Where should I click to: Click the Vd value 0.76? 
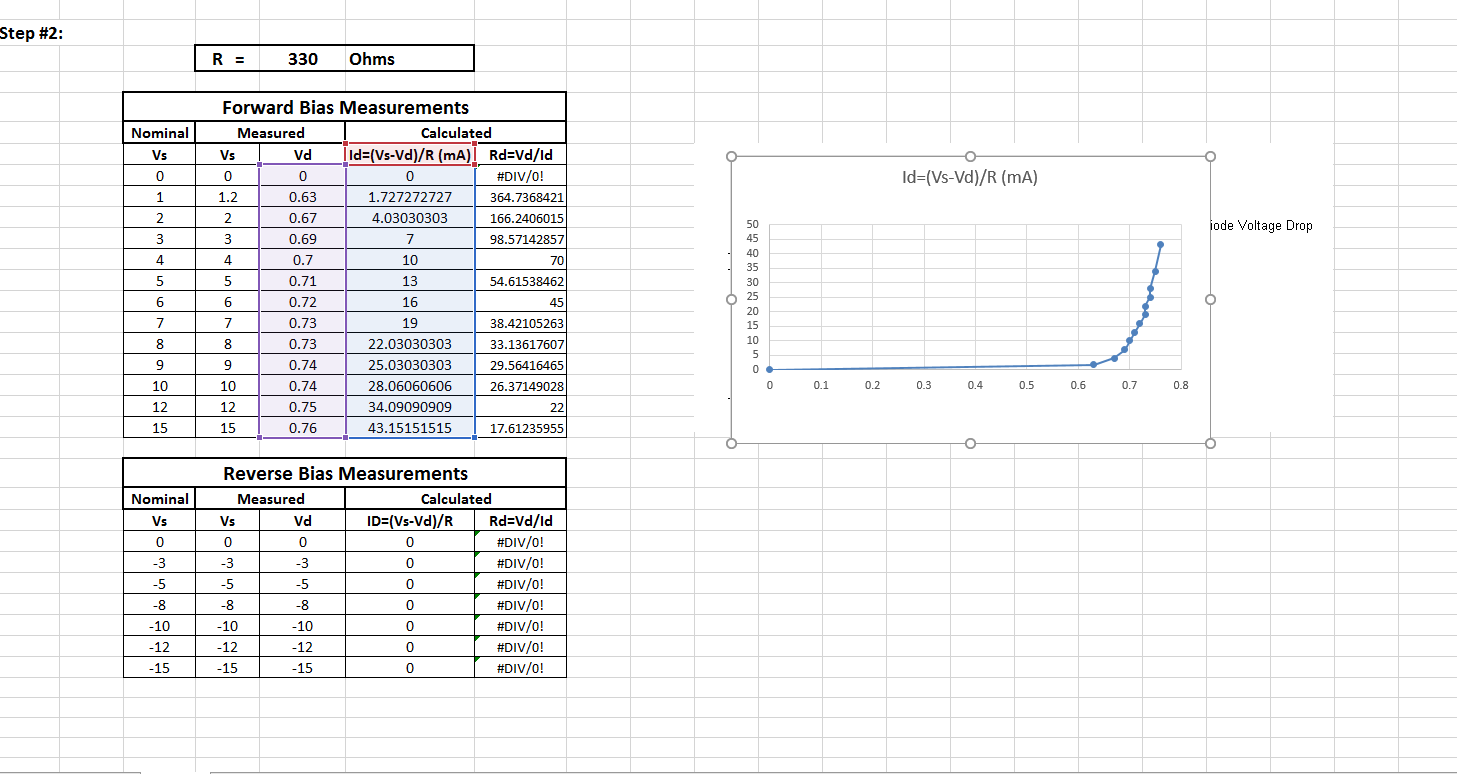(x=302, y=428)
